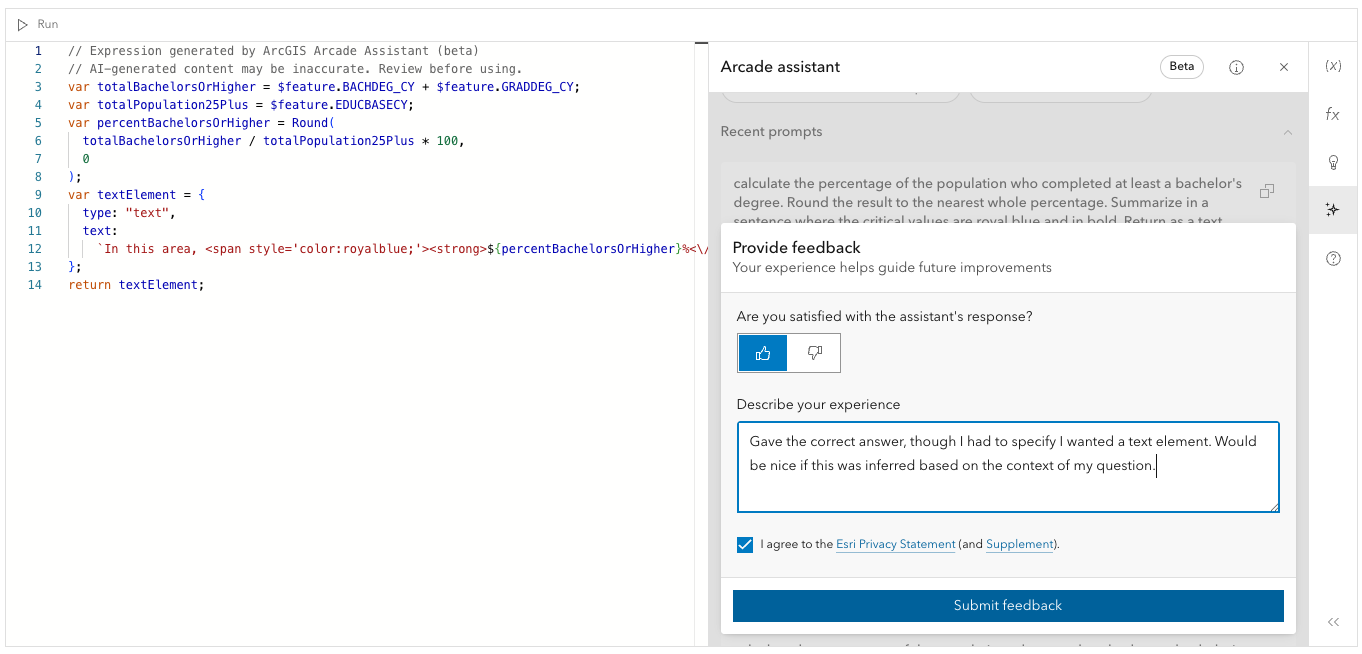This screenshot has width=1362, height=654.
Task: Collapse the Recent prompts section
Action: tap(1288, 132)
